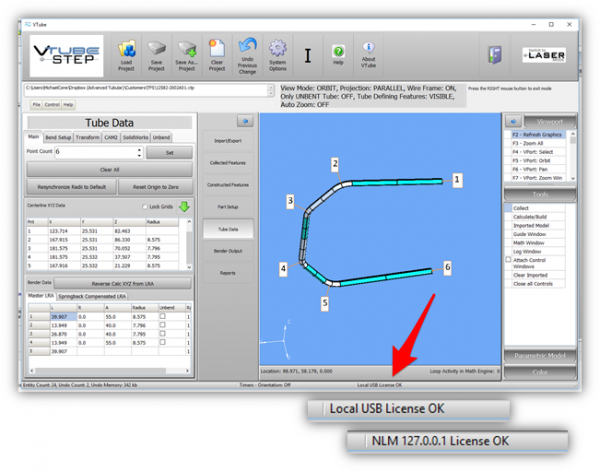Tick the Unbend checkbox in the first LRA row
This screenshot has height=472, width=600.
pos(163,315)
